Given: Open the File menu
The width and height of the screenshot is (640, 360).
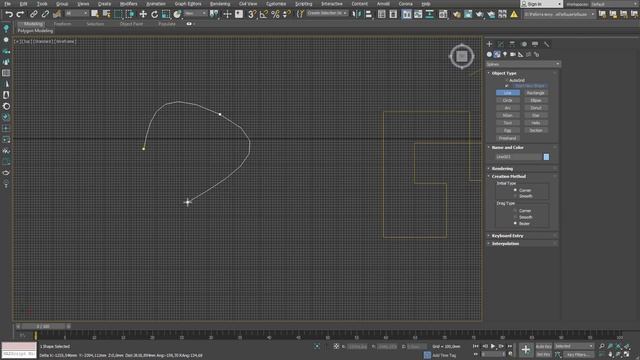Looking at the screenshot, I should tap(7, 4).
